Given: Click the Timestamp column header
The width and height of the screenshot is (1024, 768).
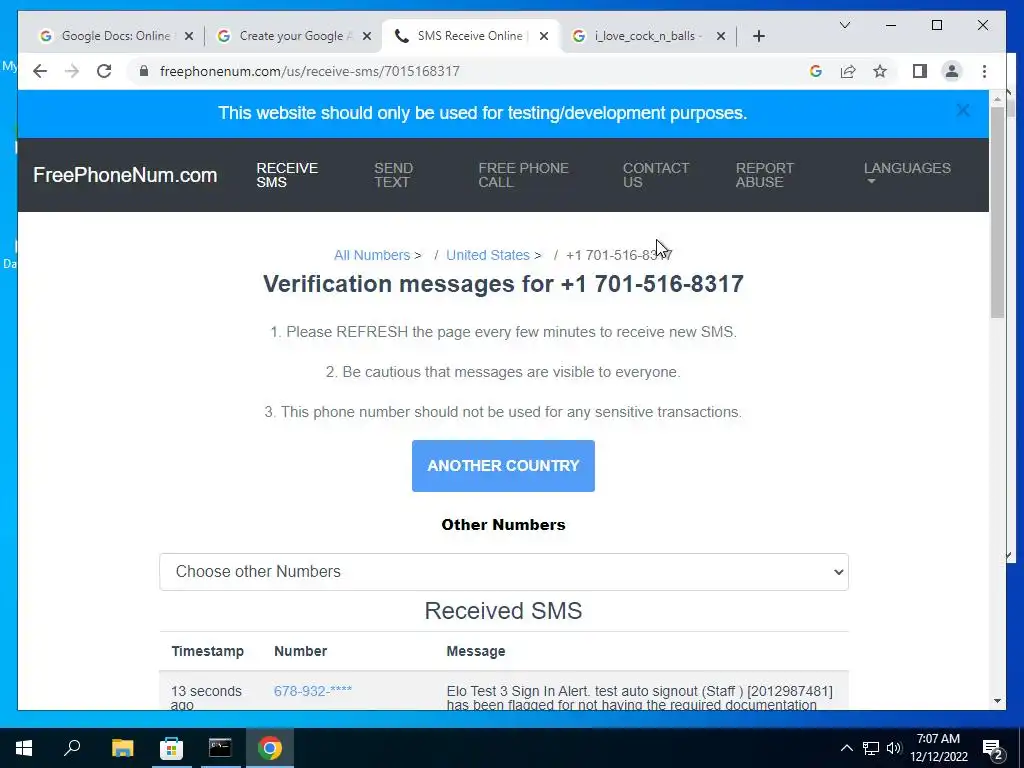Looking at the screenshot, I should click(x=208, y=651).
